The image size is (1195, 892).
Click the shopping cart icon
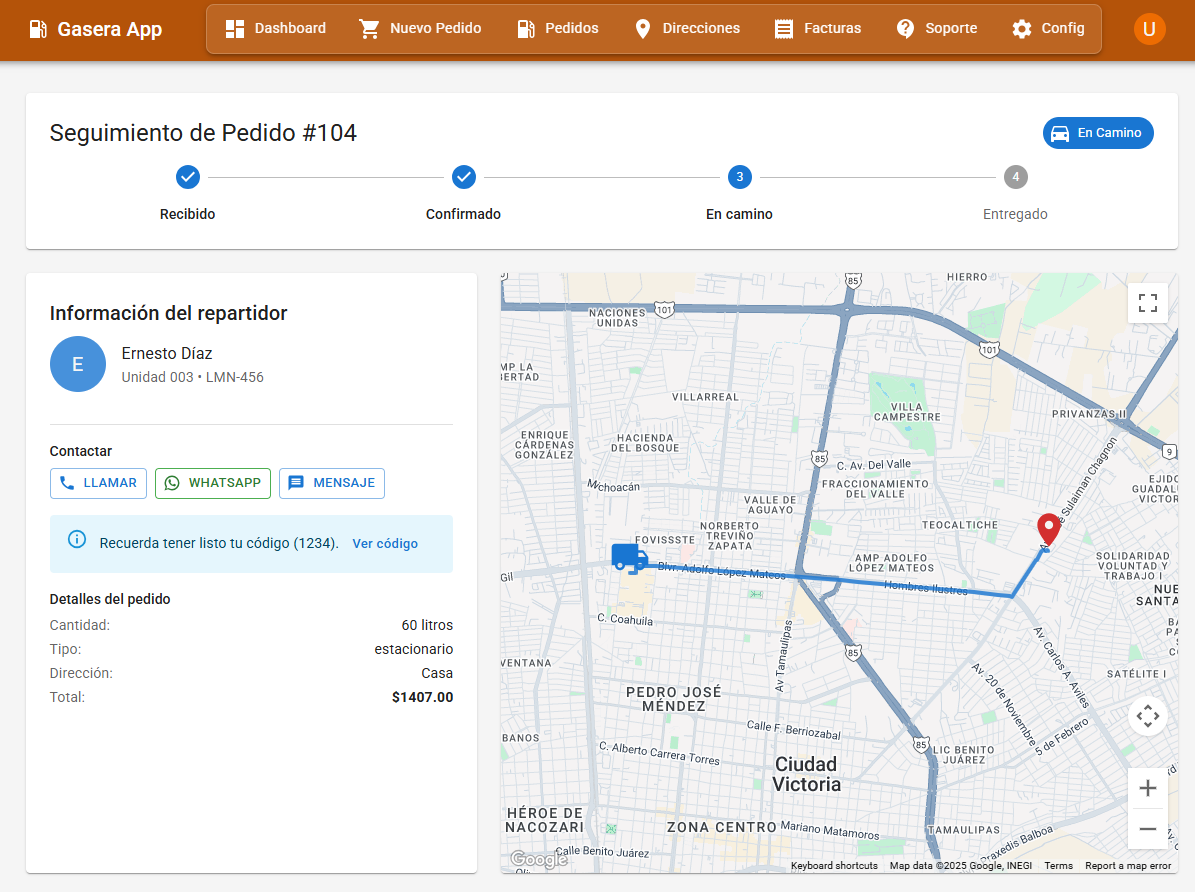click(370, 29)
